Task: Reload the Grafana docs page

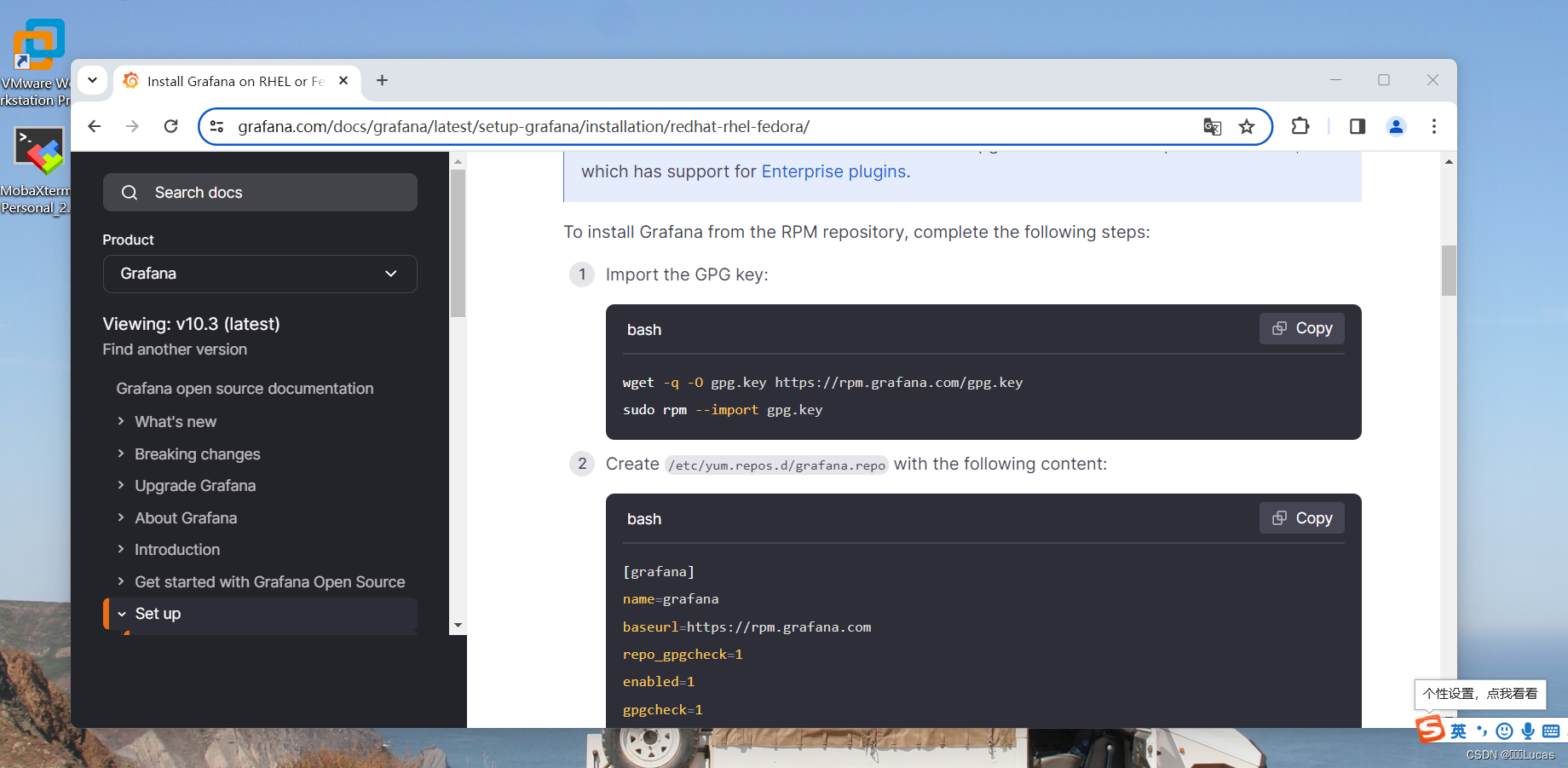Action: coord(171,126)
